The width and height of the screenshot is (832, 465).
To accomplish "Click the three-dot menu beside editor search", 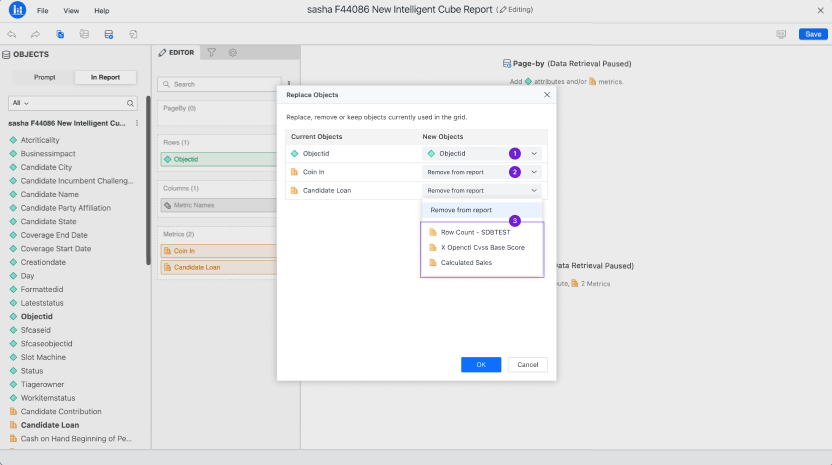I will coord(289,84).
